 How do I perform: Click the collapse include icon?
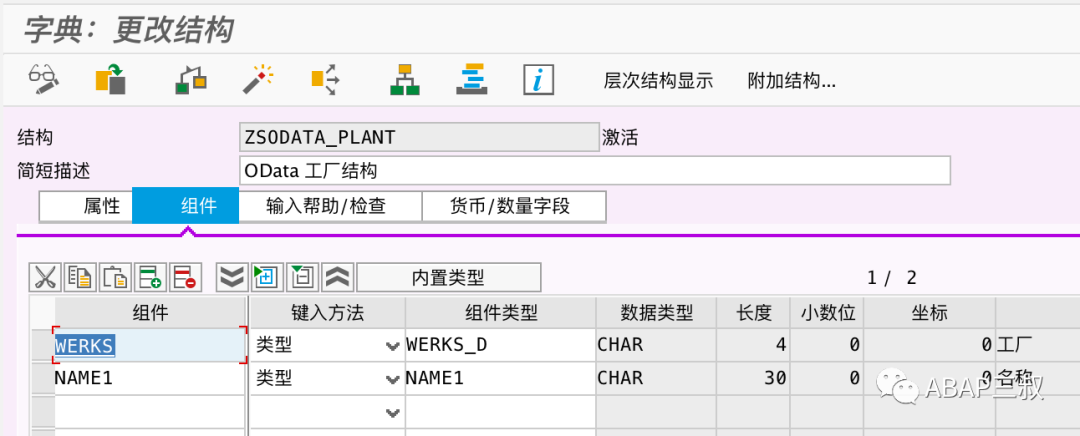tap(302, 277)
